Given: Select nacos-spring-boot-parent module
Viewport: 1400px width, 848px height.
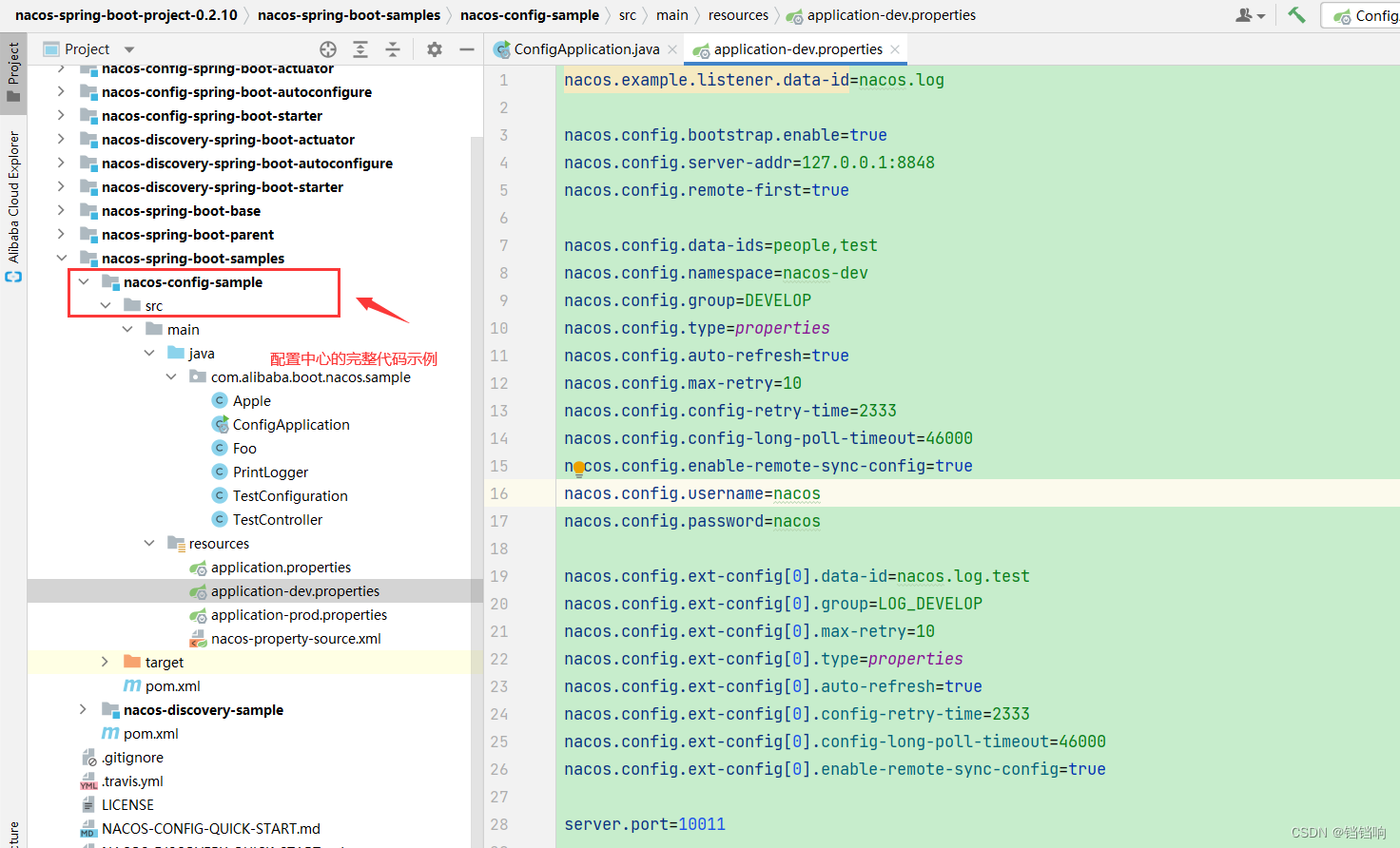Looking at the screenshot, I should tap(177, 235).
